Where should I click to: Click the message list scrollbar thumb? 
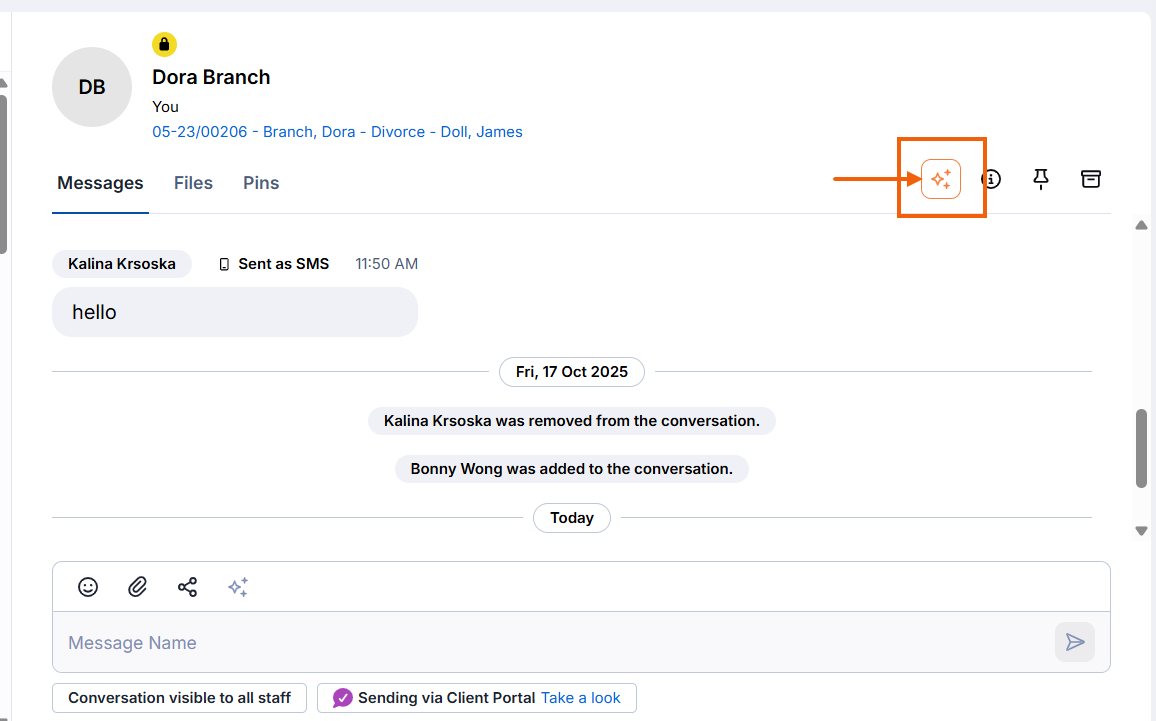(1141, 448)
